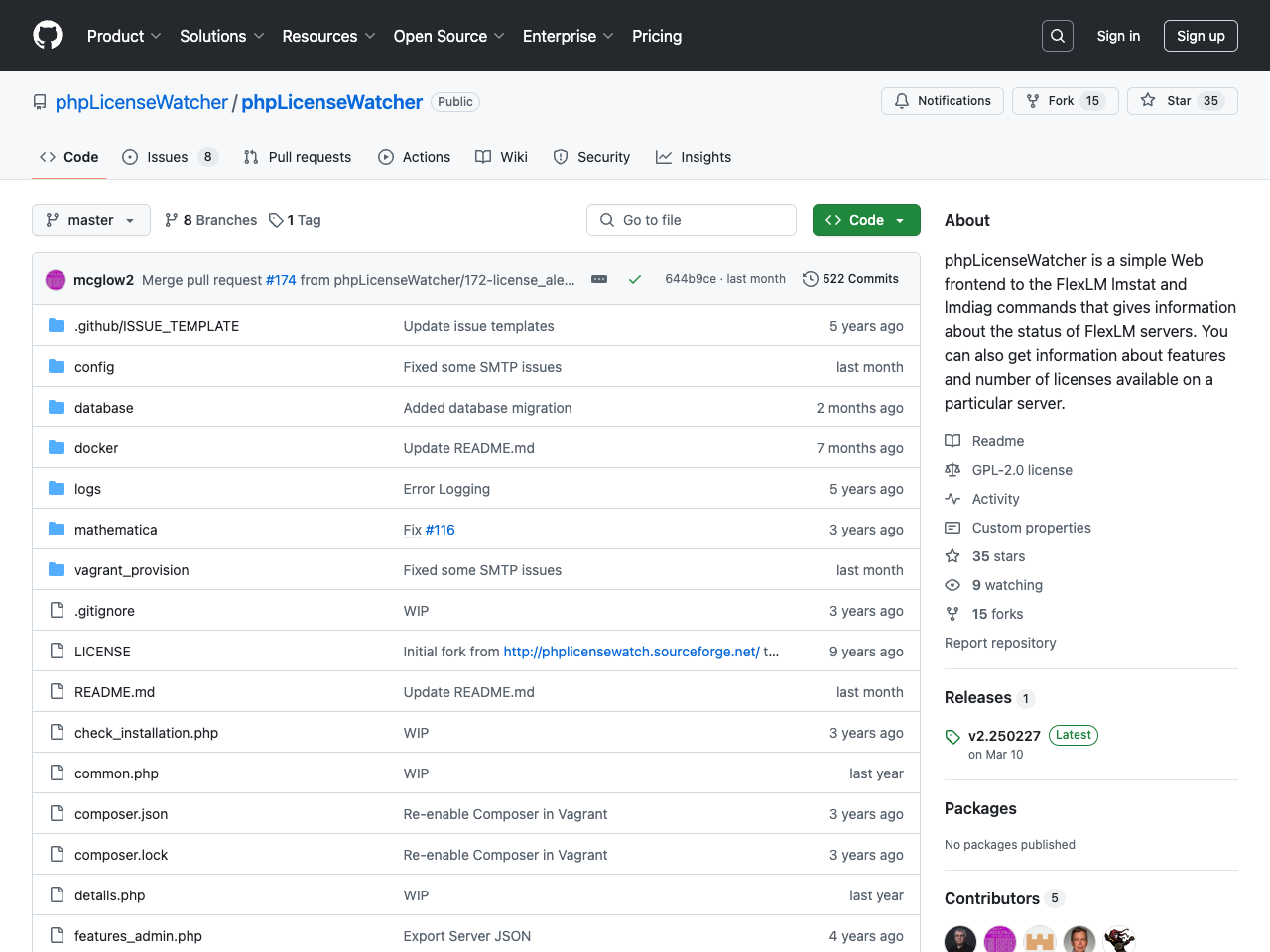Expand the Resources dropdown
Image resolution: width=1270 pixels, height=952 pixels.
pyautogui.click(x=328, y=36)
